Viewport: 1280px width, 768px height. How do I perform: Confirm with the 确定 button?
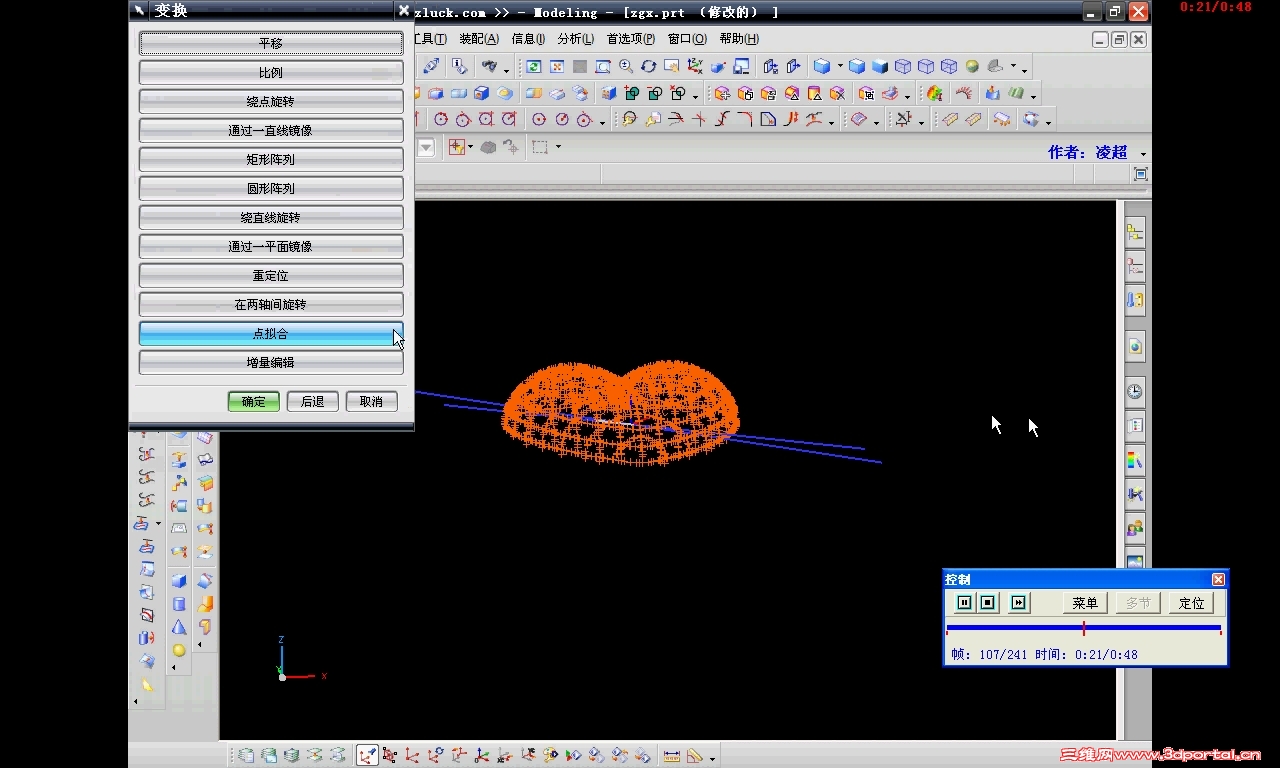coord(254,401)
